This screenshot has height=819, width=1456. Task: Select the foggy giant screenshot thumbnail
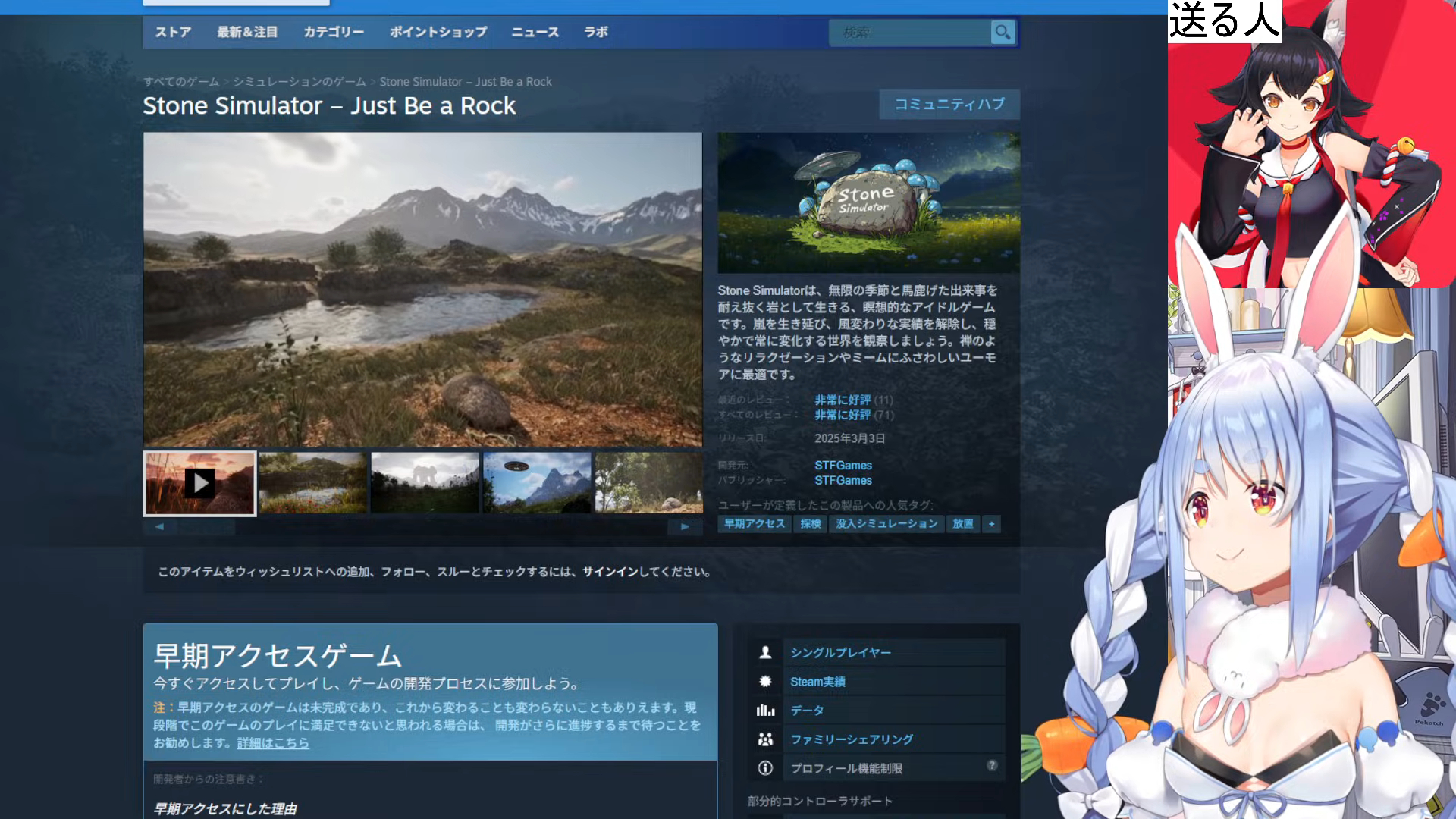pos(425,483)
